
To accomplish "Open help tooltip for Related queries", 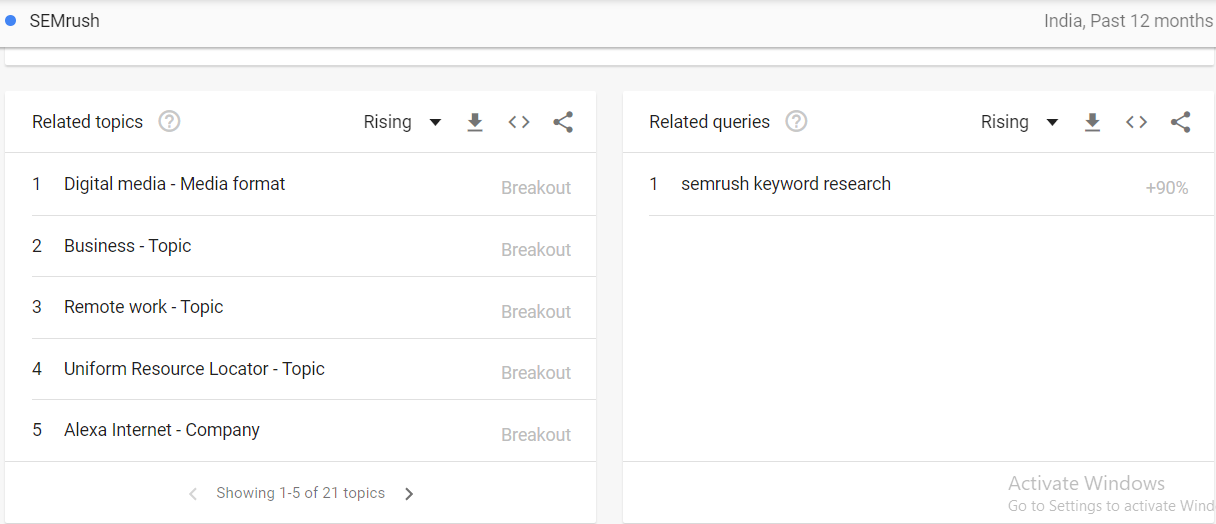I will [796, 122].
